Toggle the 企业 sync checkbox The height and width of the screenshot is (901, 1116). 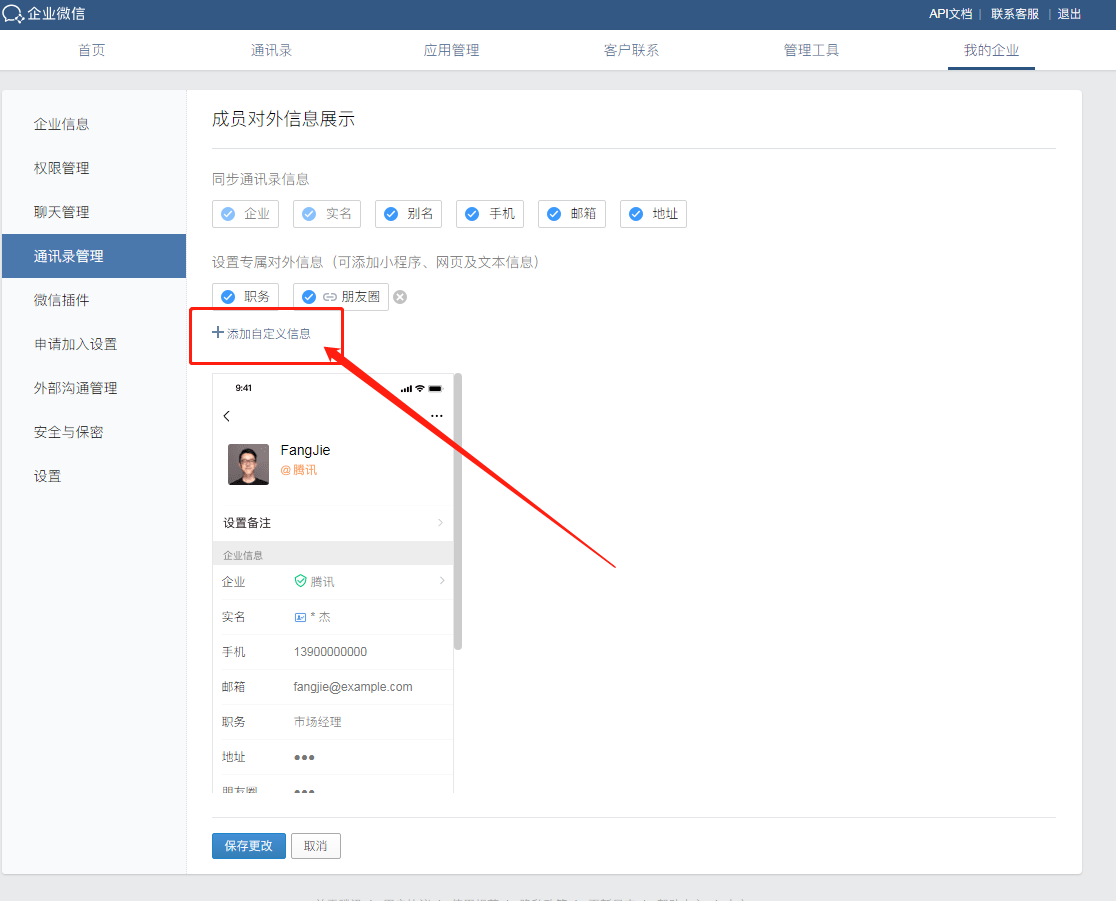point(228,214)
